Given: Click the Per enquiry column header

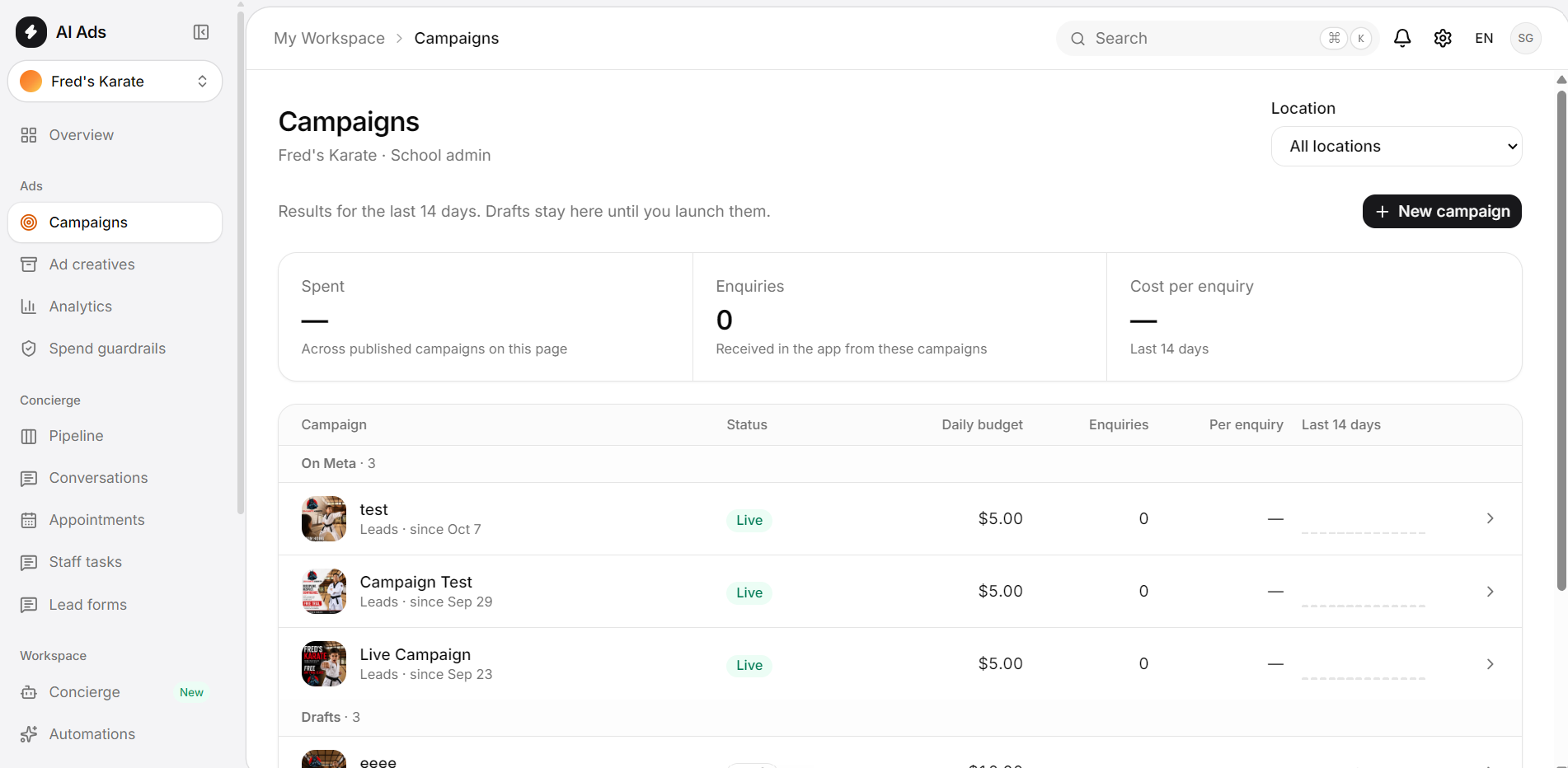Looking at the screenshot, I should [1246, 425].
